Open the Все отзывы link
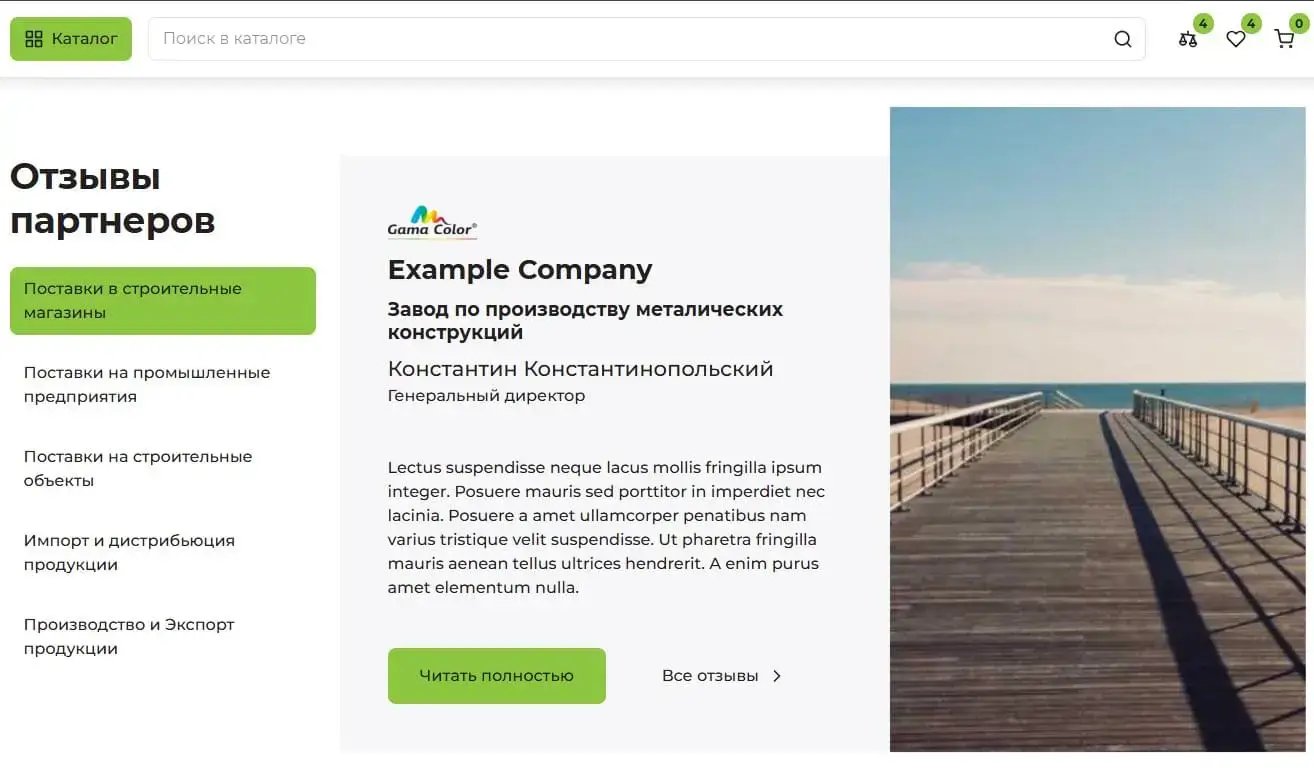This screenshot has width=1314, height=782. click(x=710, y=676)
